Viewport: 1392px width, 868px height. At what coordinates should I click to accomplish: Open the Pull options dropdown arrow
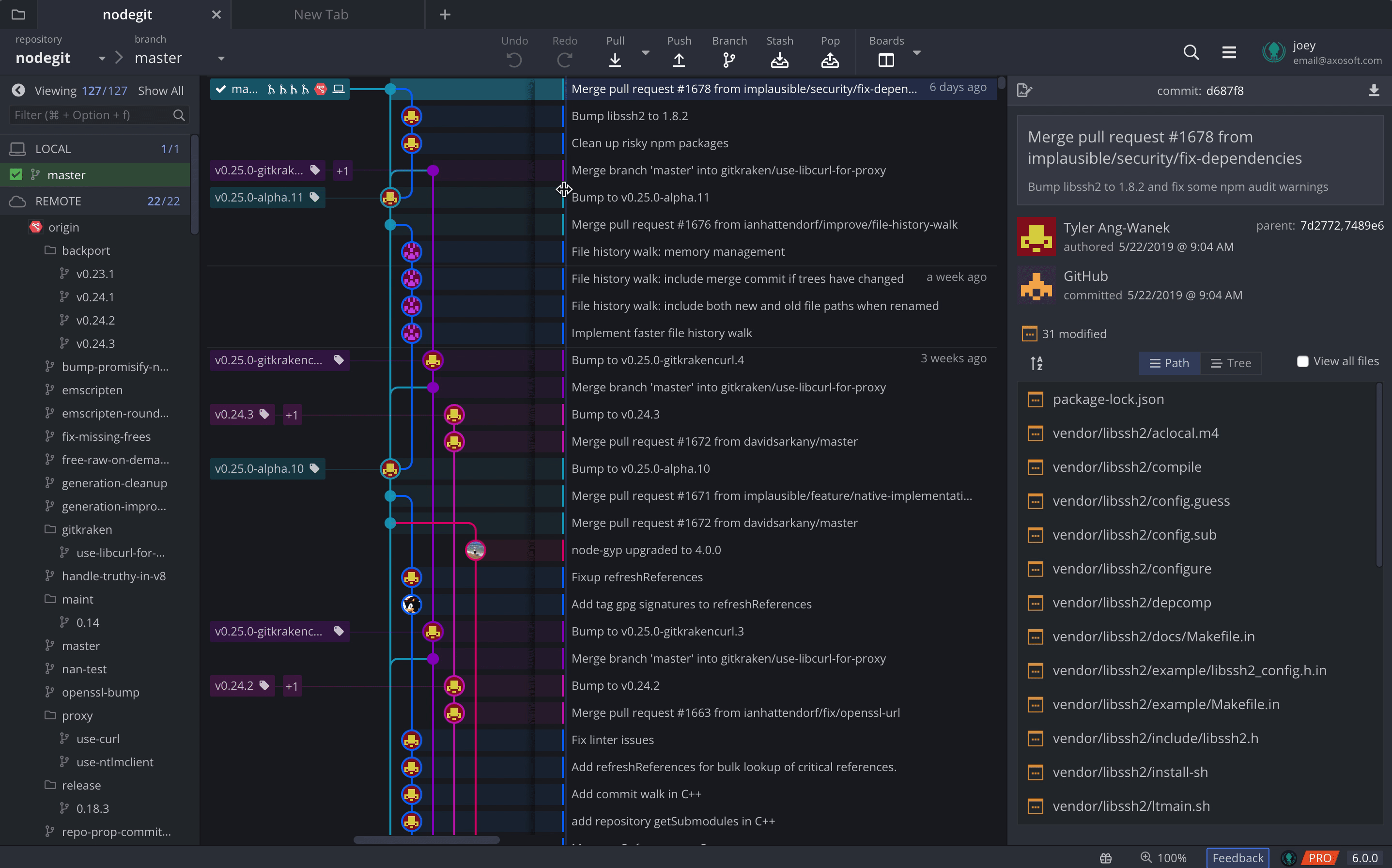(645, 52)
